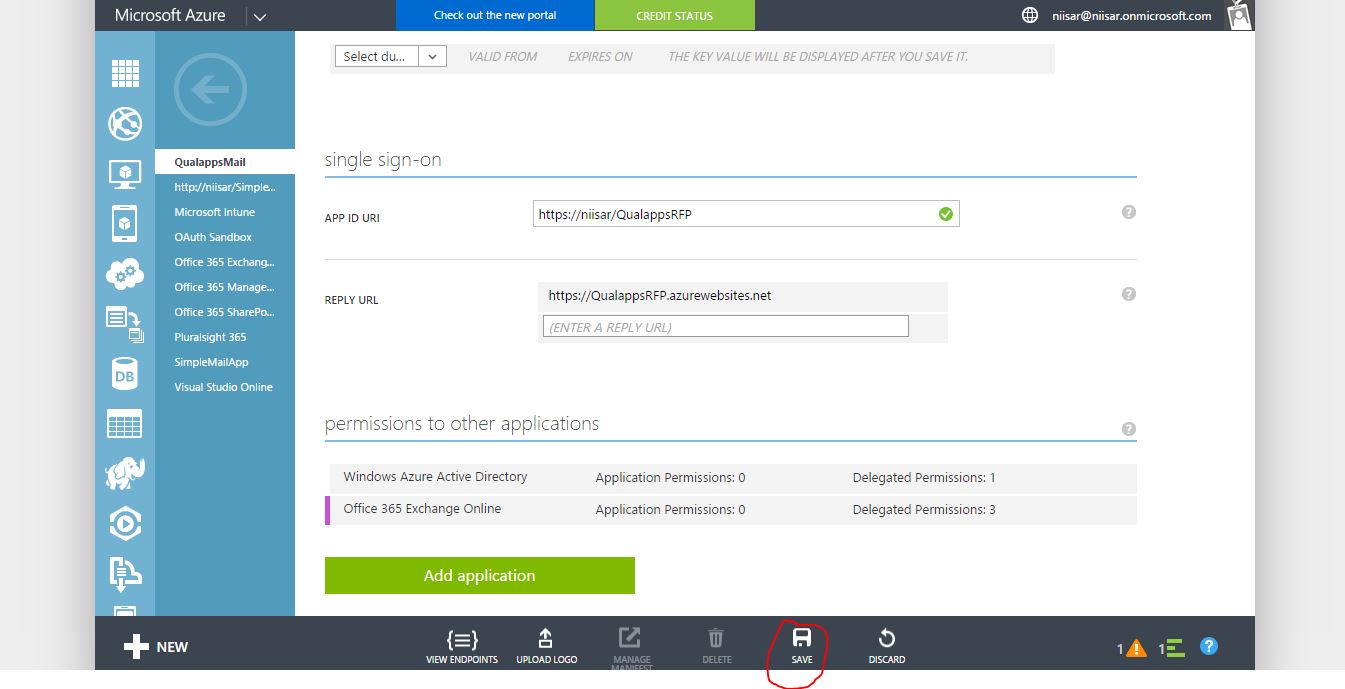Open Cloud Services gear-cloud icon in sidebar
The image size is (1345, 689).
125,273
